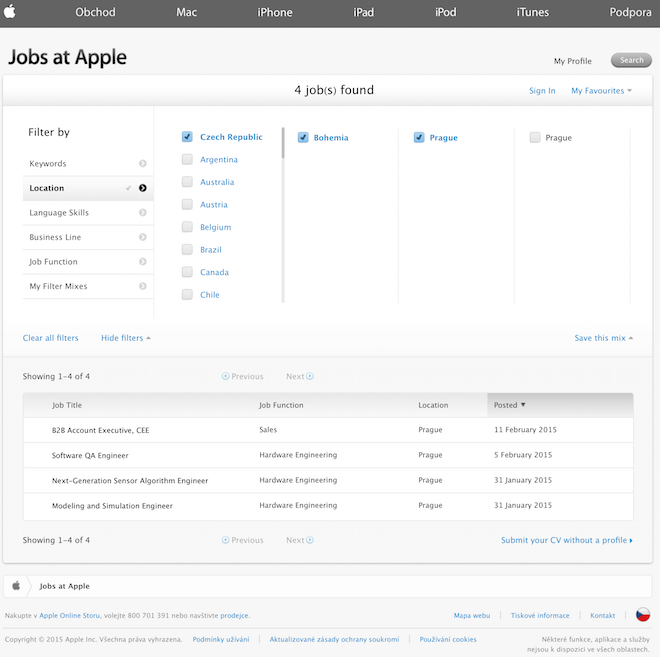Open the iPhone navigation item
The width and height of the screenshot is (660, 657).
275,12
